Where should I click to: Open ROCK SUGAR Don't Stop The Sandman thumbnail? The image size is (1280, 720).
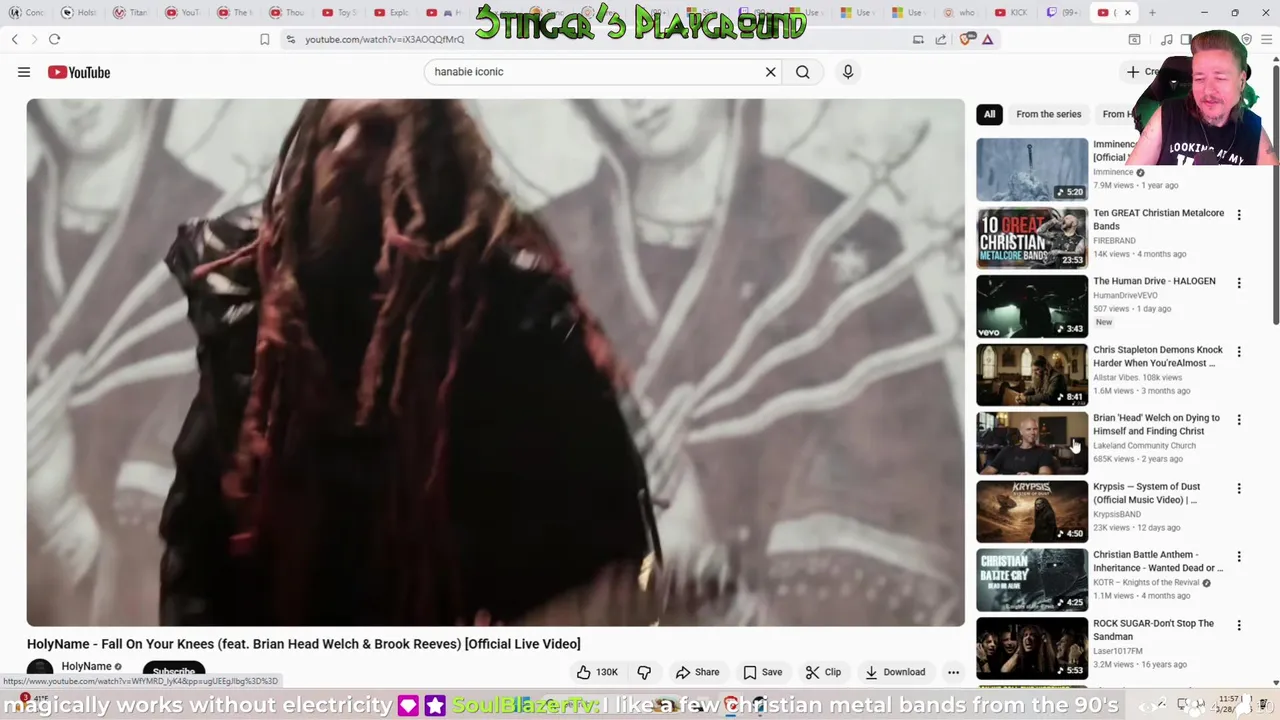point(1032,649)
